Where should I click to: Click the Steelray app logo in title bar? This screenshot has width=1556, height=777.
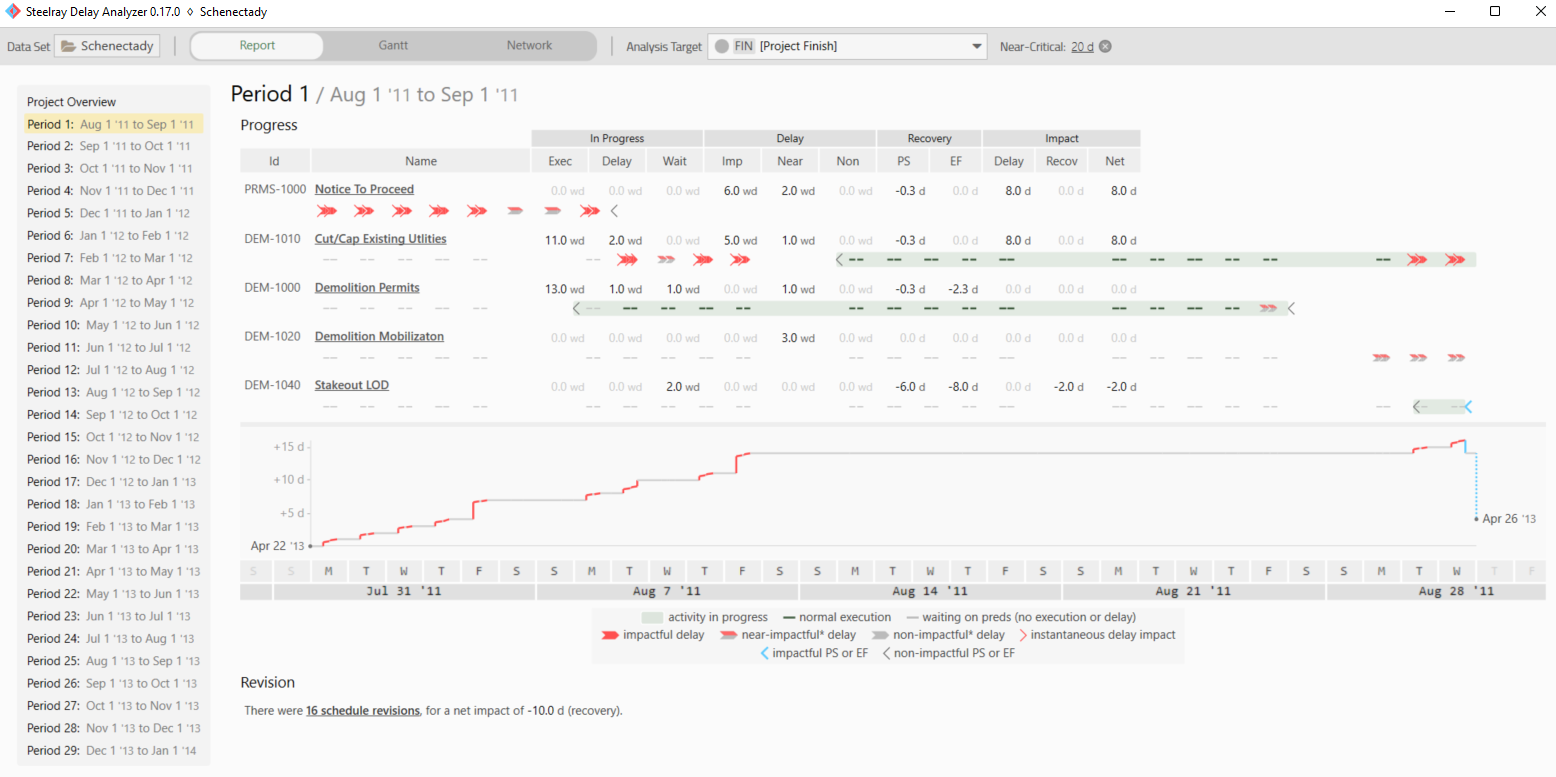12,12
